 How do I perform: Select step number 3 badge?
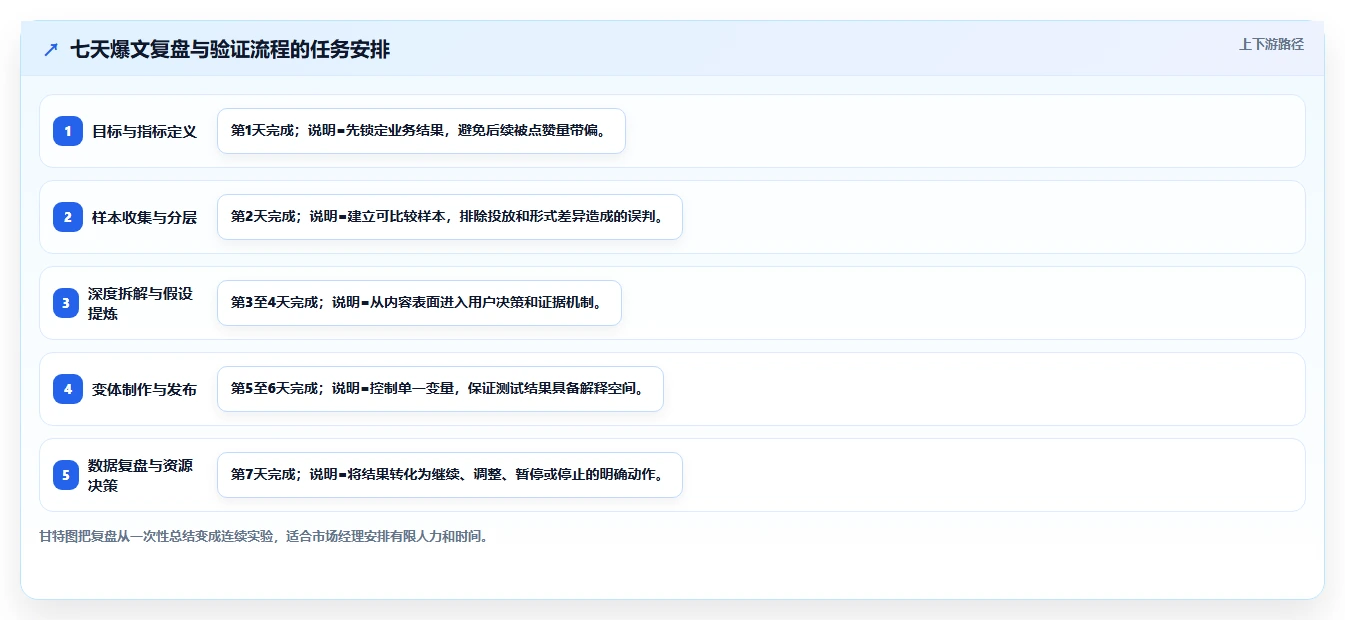click(68, 303)
